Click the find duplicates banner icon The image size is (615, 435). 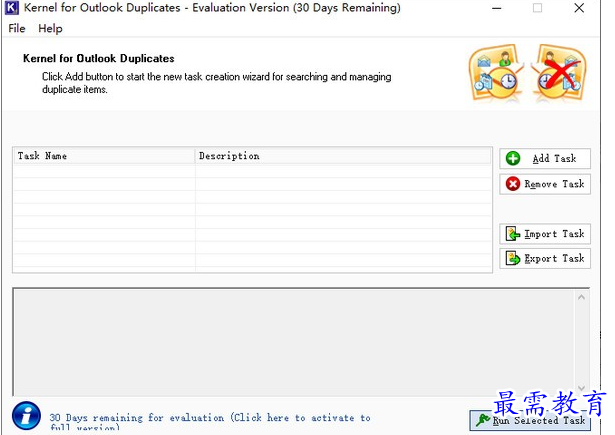[x=497, y=73]
